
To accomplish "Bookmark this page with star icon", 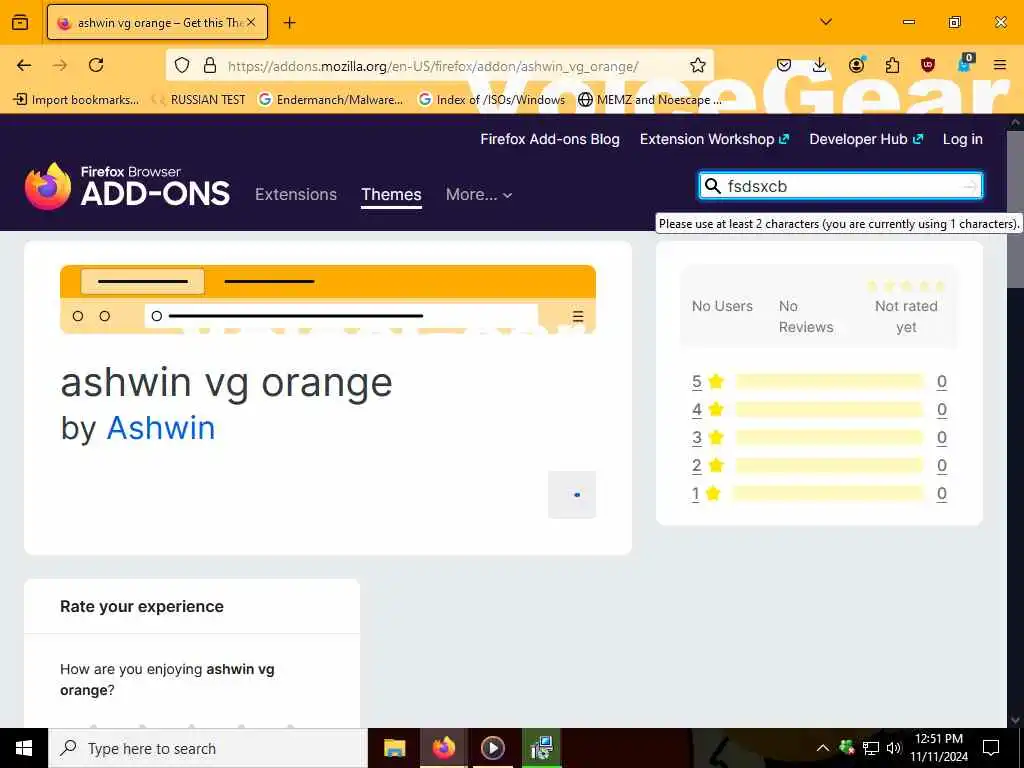I will point(697,65).
